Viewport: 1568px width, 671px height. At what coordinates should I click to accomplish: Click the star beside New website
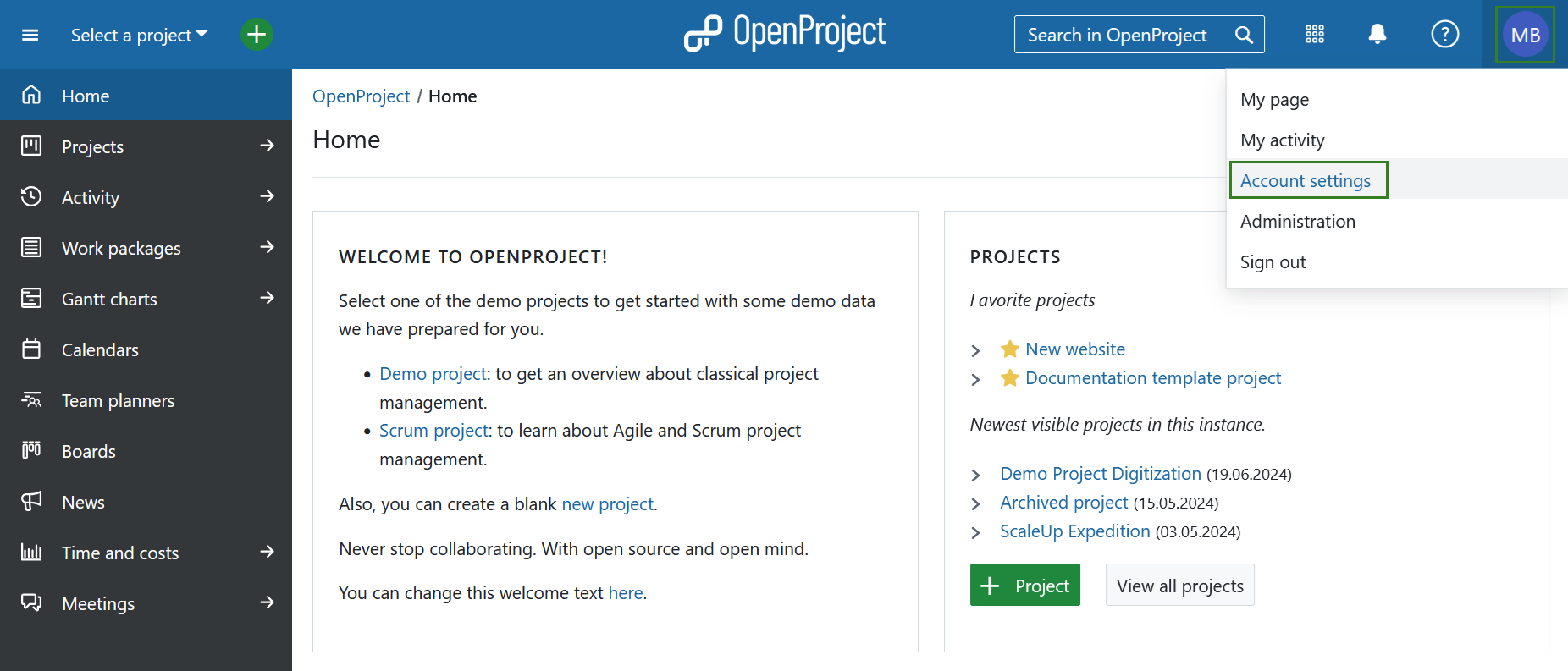(1009, 349)
